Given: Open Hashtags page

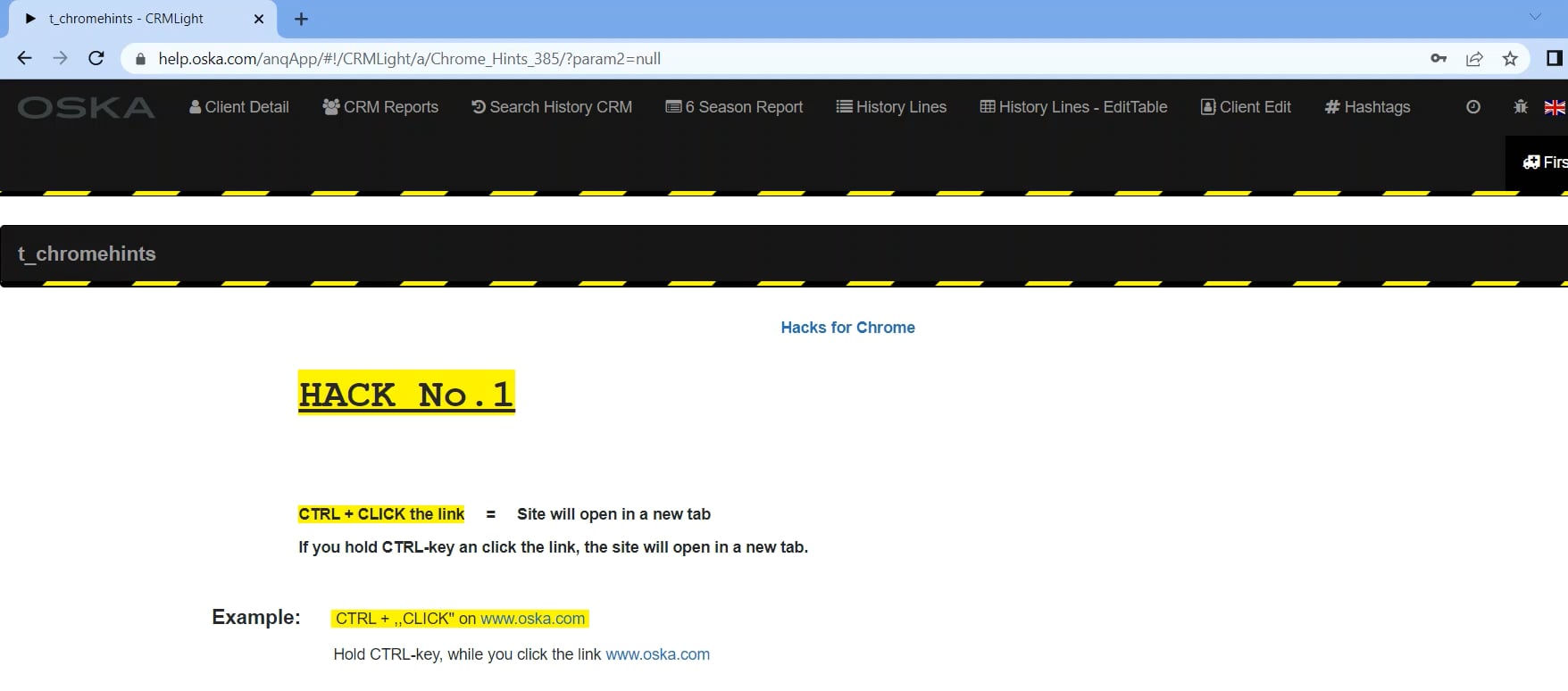Looking at the screenshot, I should 1367,107.
